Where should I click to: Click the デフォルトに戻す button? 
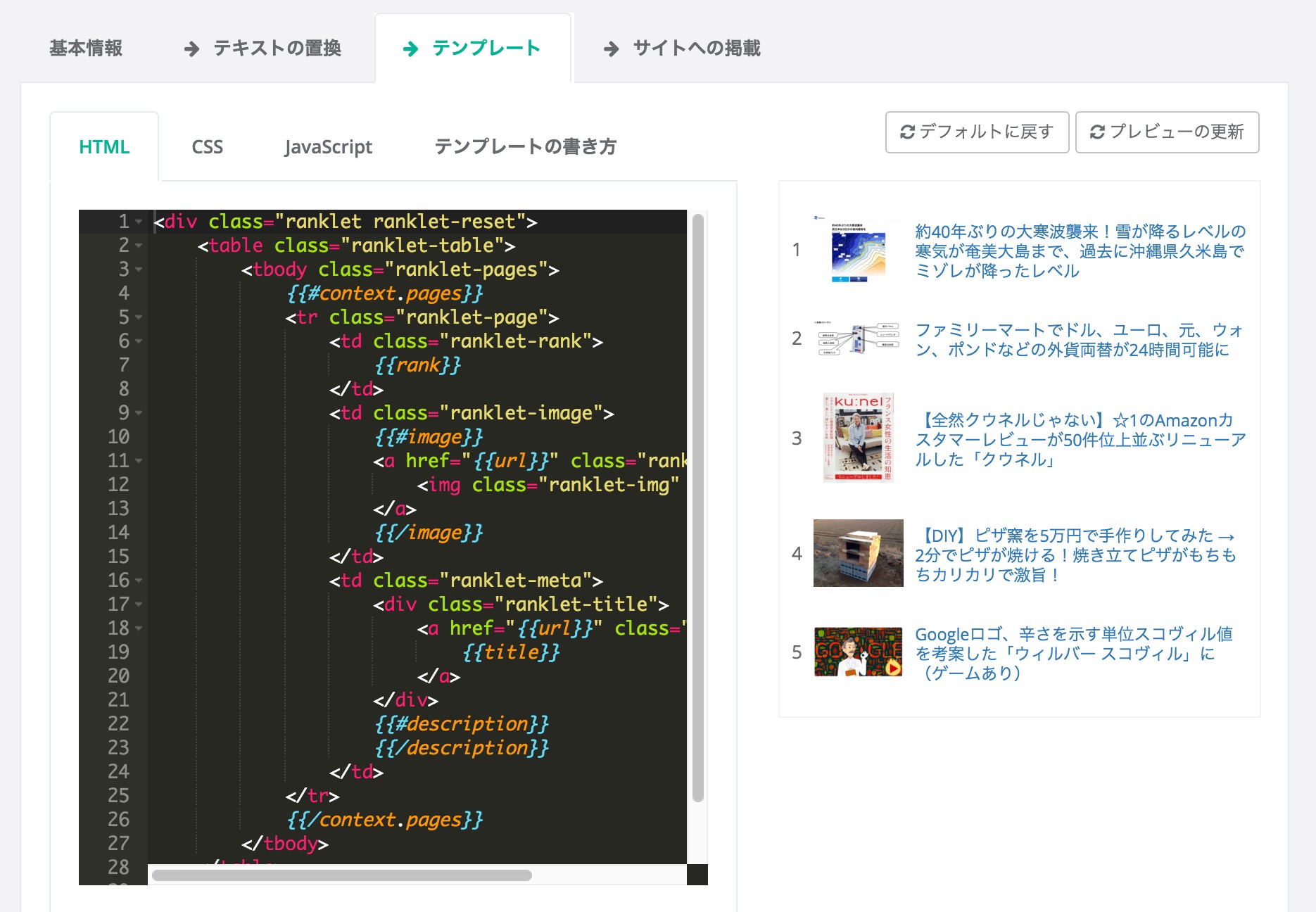point(977,132)
